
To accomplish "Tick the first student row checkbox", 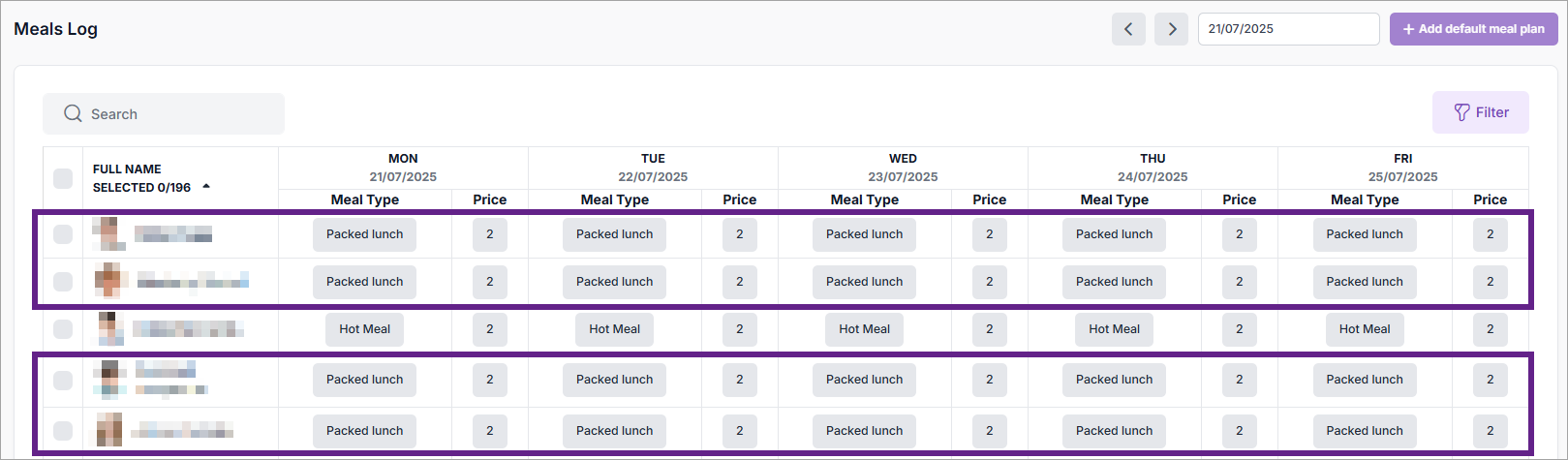I will pos(63,234).
